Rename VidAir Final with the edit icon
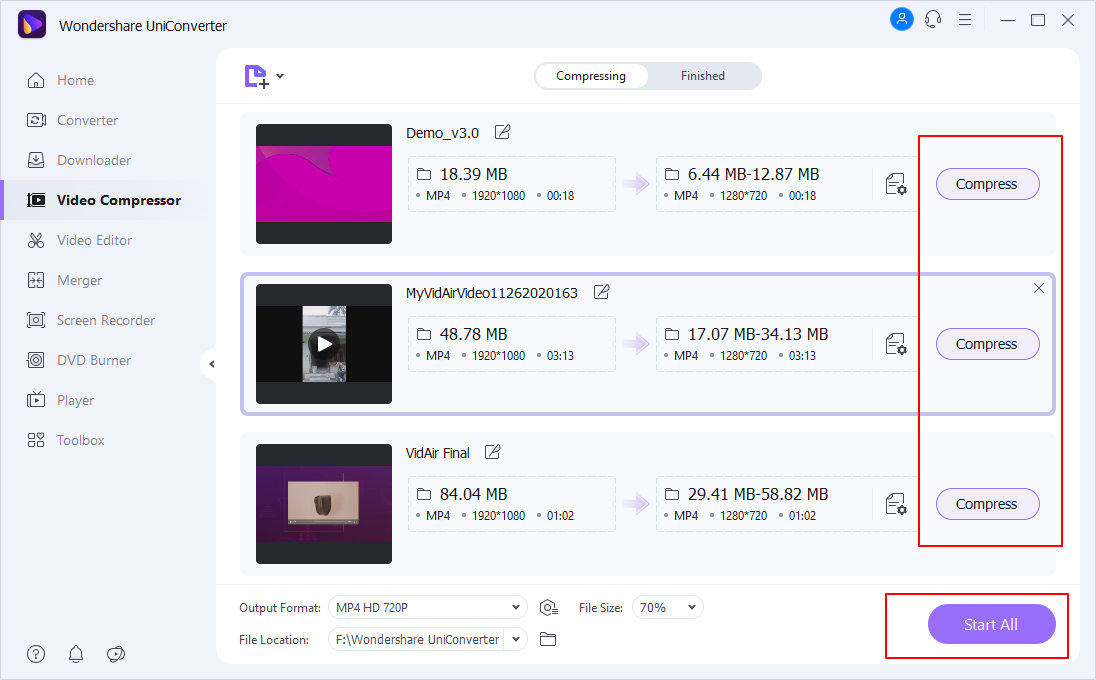This screenshot has width=1096, height=680. [493, 452]
